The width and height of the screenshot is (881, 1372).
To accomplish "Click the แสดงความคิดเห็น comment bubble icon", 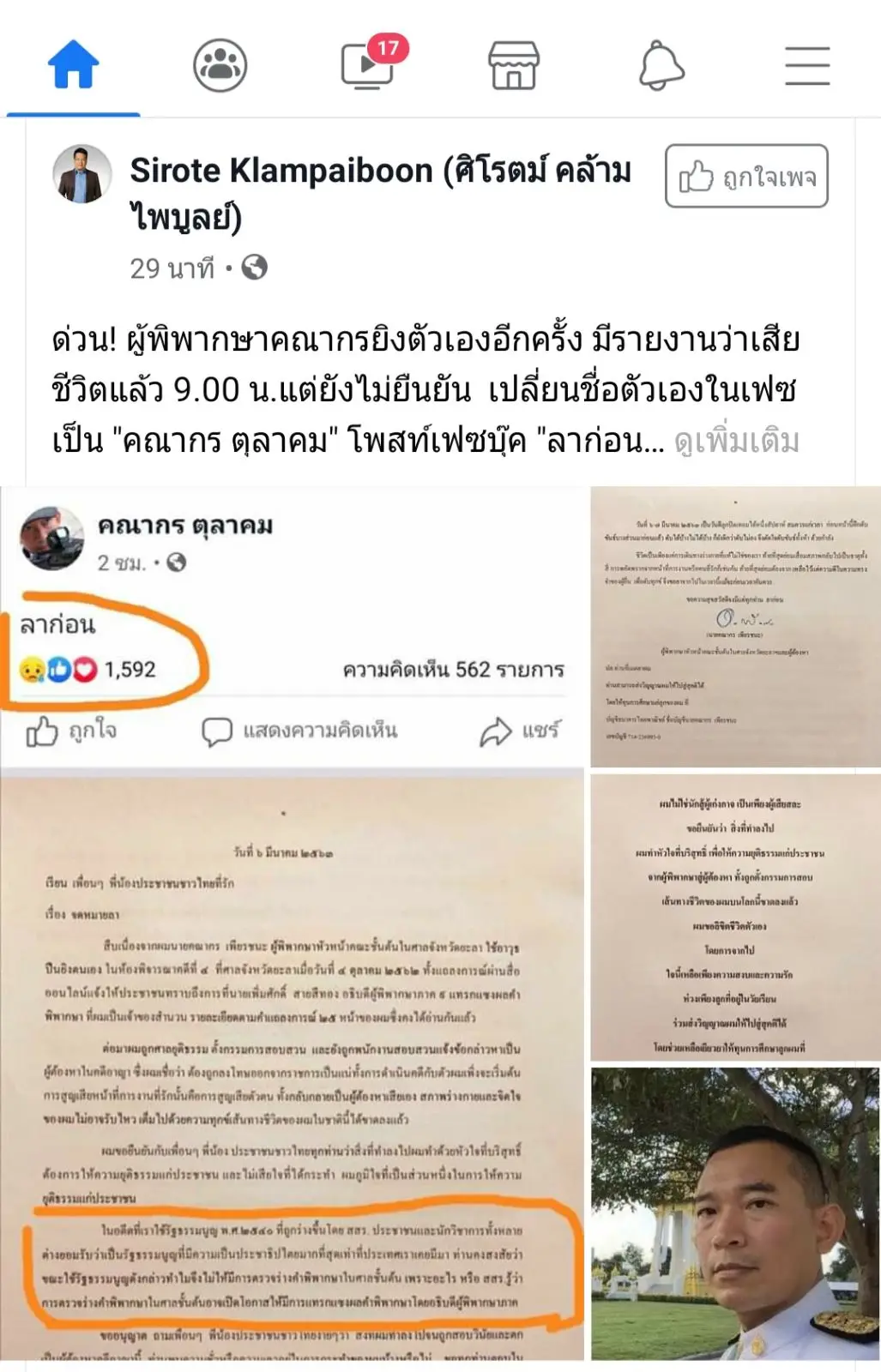I will click(x=216, y=731).
